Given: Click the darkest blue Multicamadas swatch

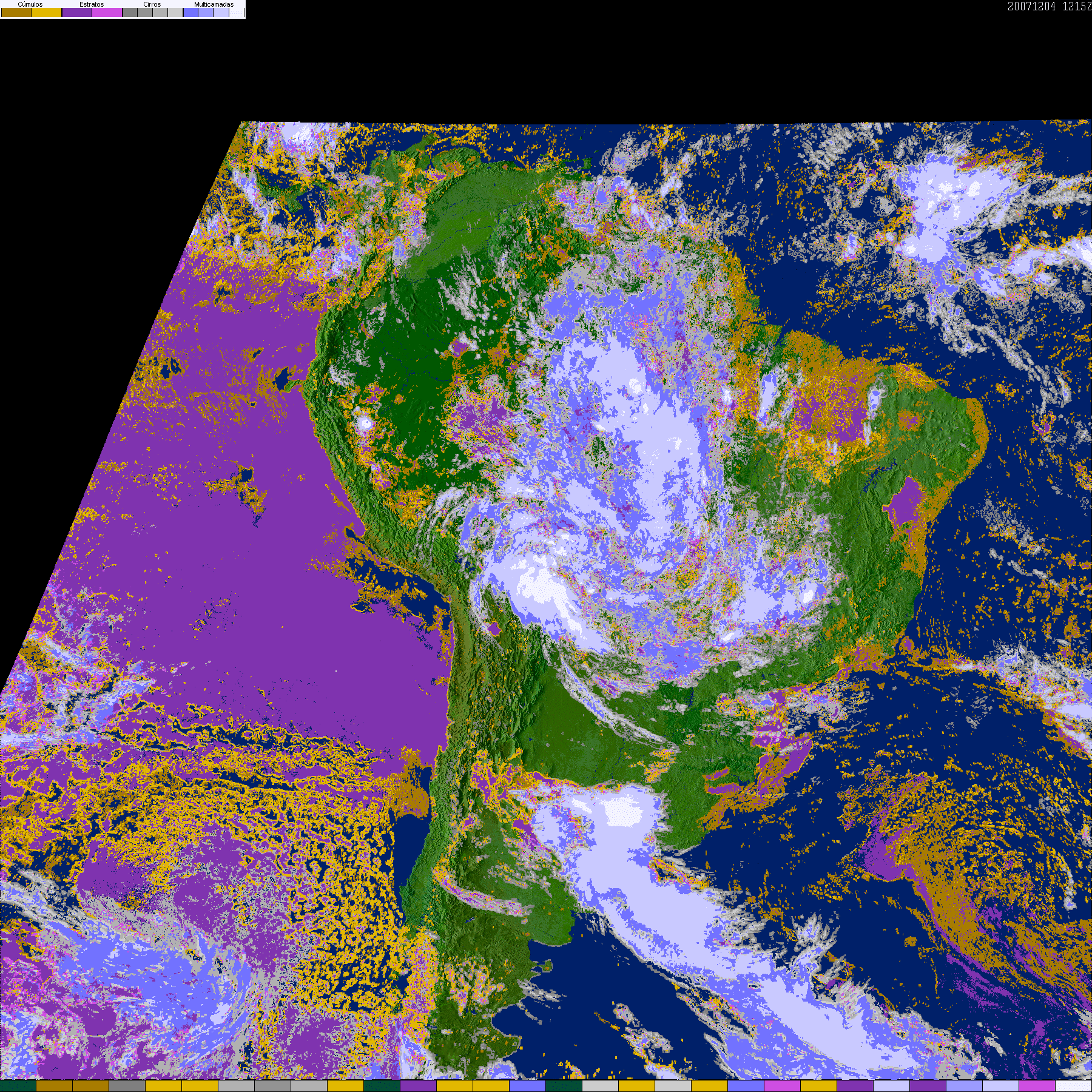Looking at the screenshot, I should pos(190,13).
